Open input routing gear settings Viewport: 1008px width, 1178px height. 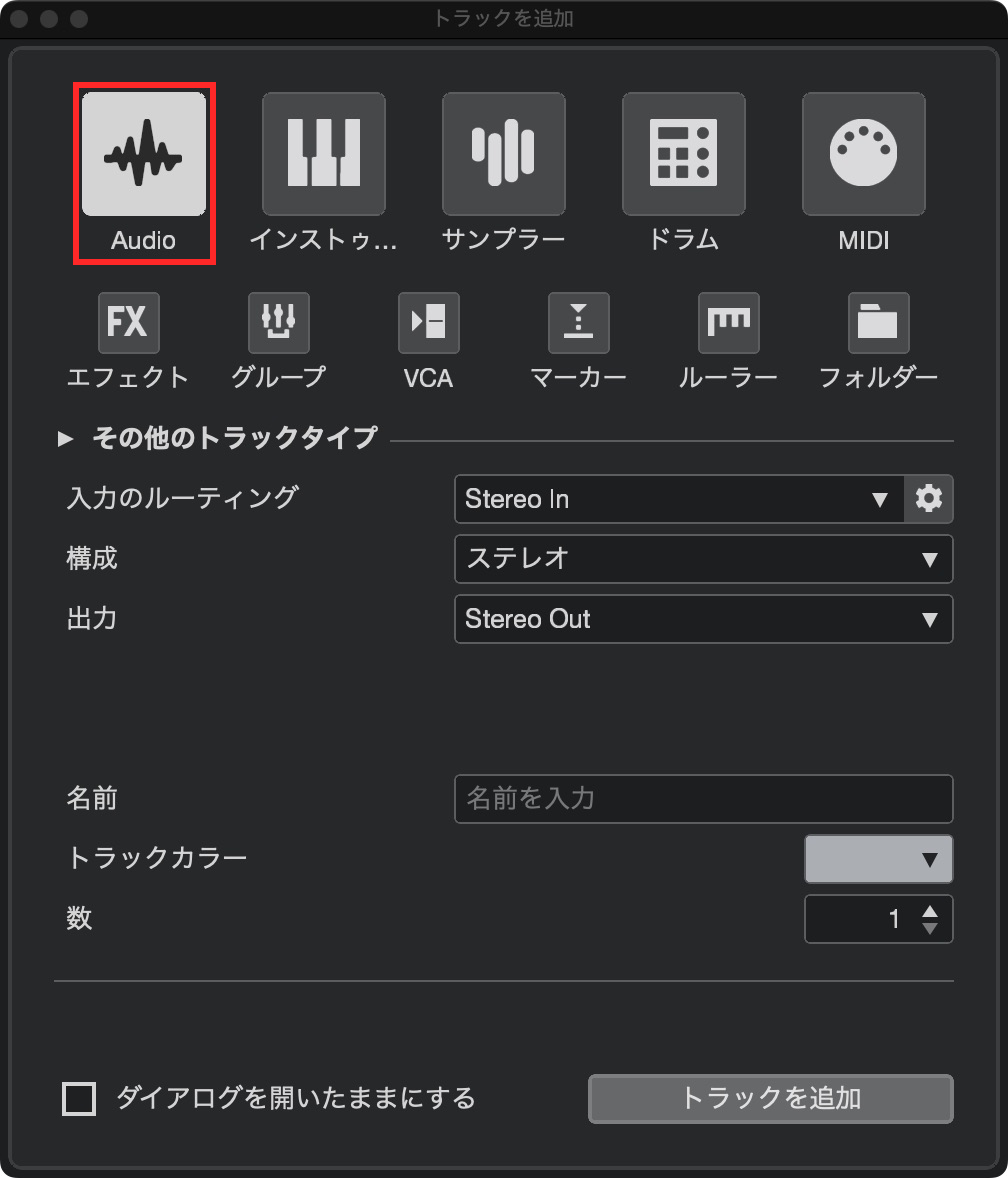coord(929,499)
